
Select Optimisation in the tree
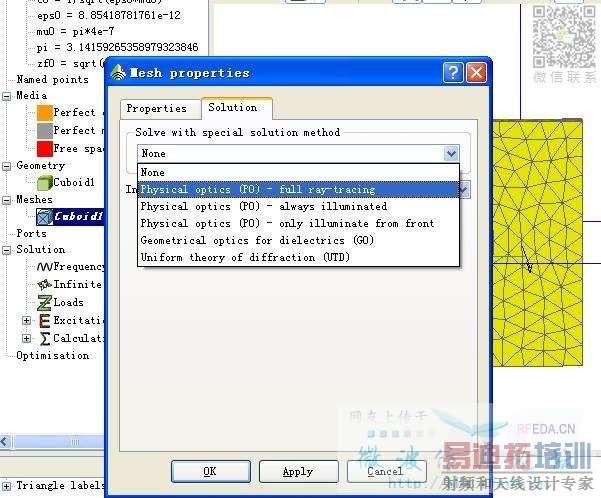click(53, 355)
